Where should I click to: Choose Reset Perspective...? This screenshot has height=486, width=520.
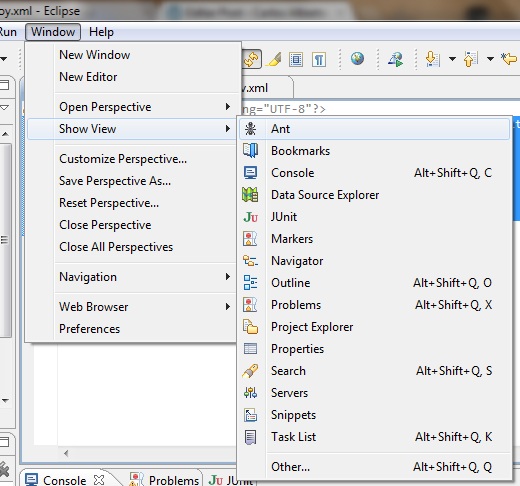[x=133, y=203]
